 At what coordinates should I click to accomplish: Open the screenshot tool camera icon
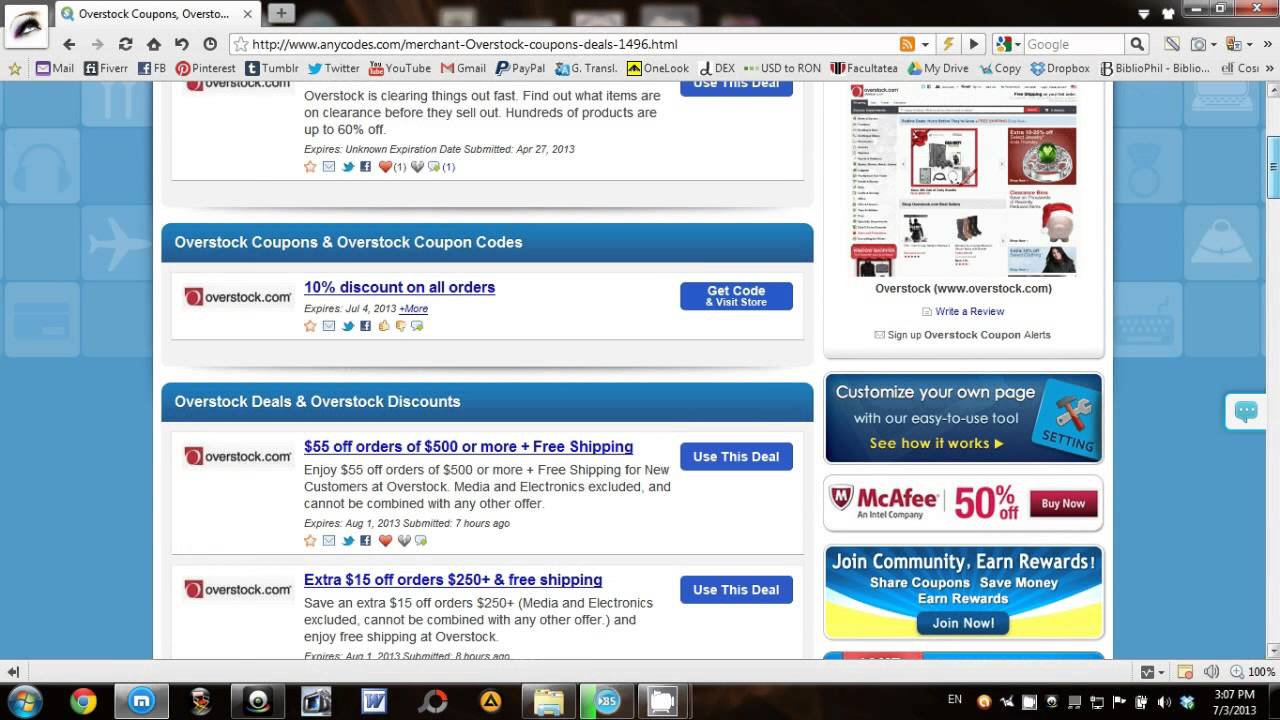pyautogui.click(x=1198, y=44)
